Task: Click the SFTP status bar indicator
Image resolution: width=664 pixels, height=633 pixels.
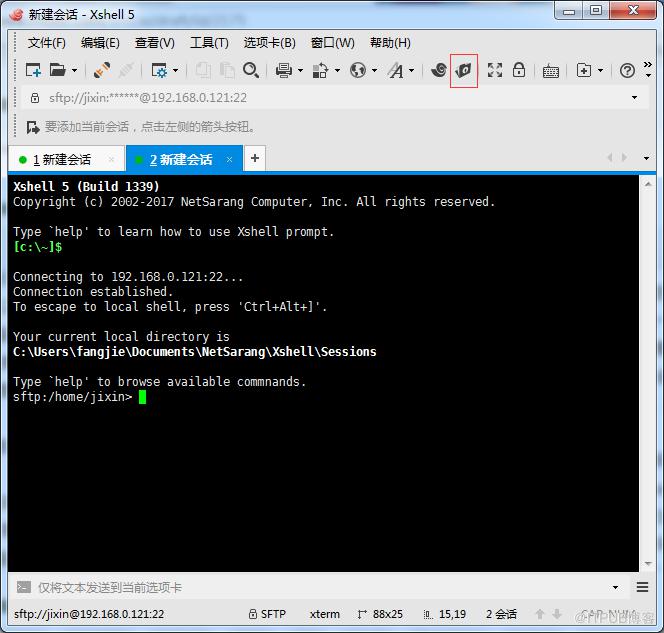Action: (267, 614)
